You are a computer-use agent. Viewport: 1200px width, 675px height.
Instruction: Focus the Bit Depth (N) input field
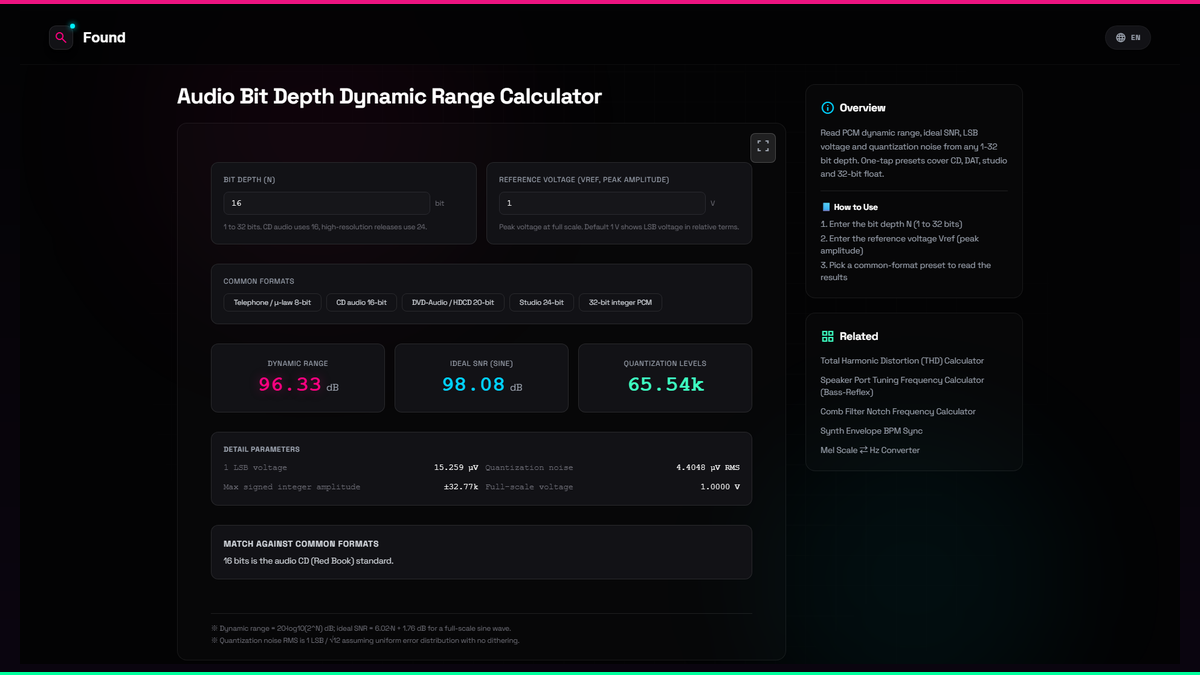click(327, 203)
